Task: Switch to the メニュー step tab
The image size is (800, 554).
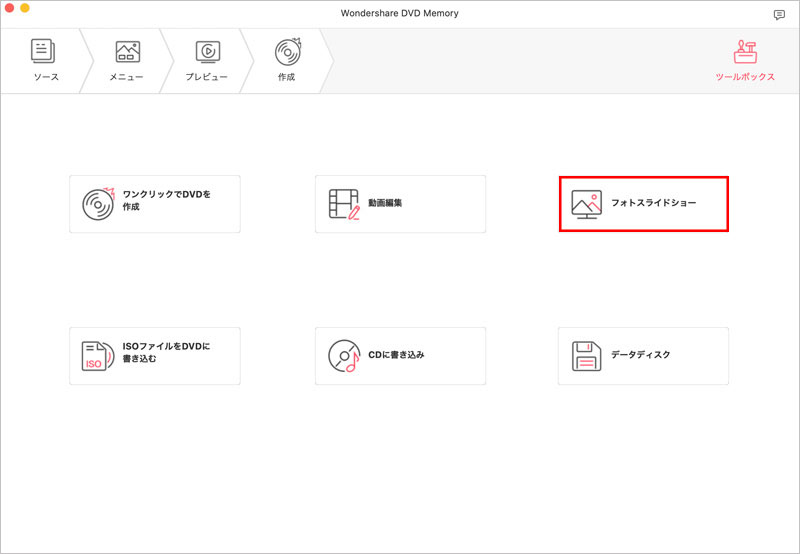Action: [x=127, y=61]
